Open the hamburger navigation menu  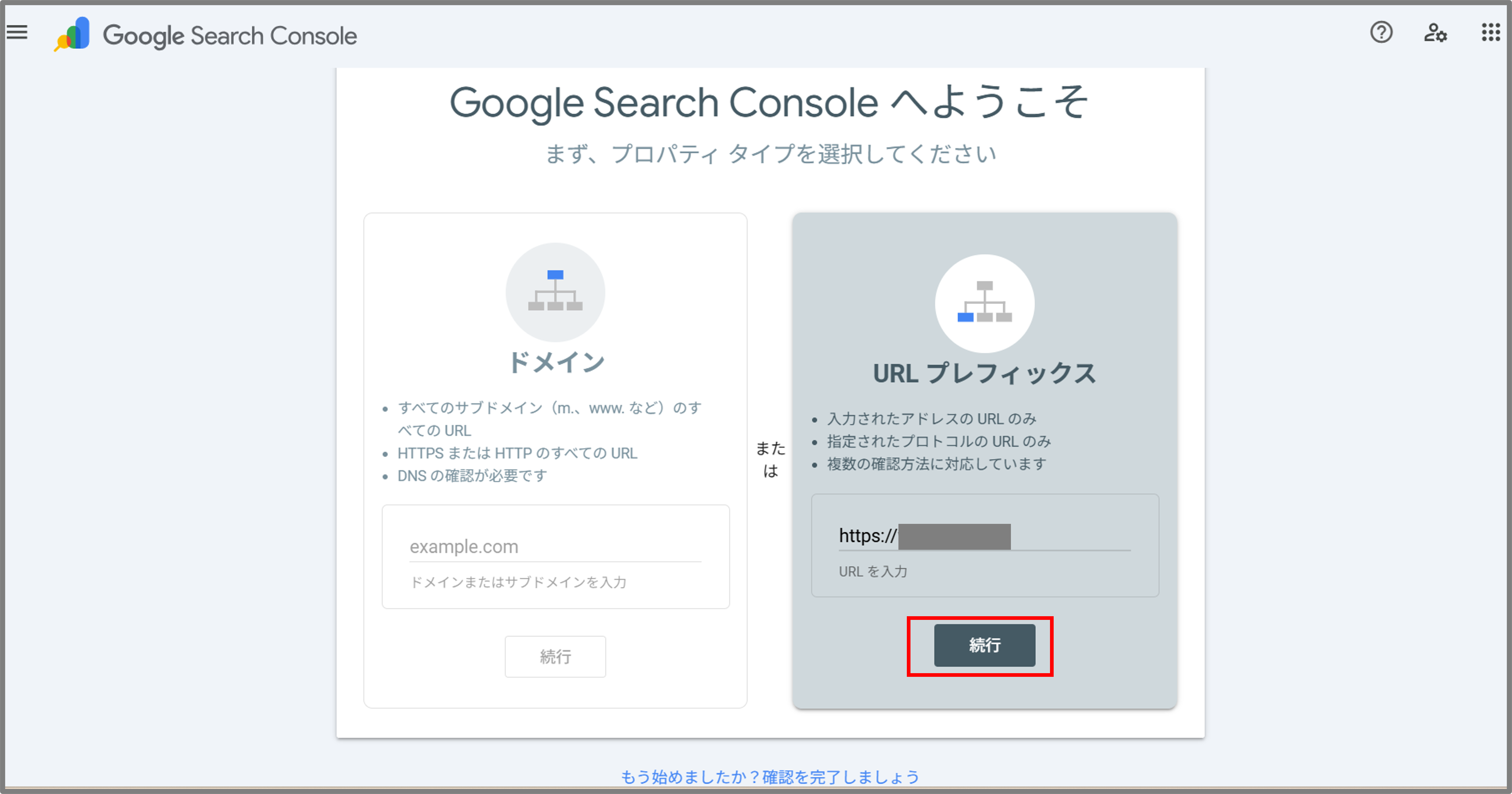pos(17,32)
